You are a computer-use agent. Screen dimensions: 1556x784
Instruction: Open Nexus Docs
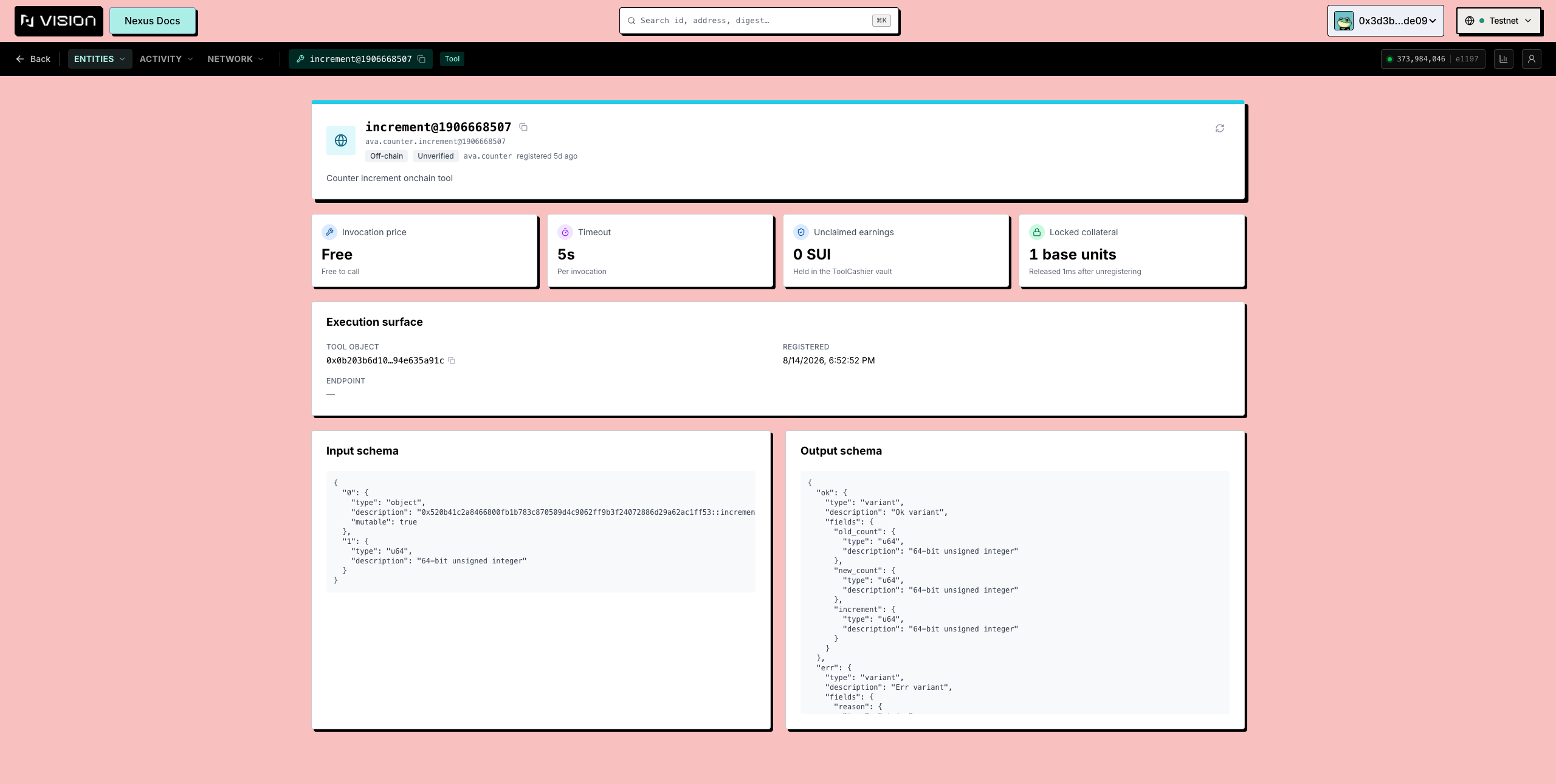pyautogui.click(x=153, y=21)
